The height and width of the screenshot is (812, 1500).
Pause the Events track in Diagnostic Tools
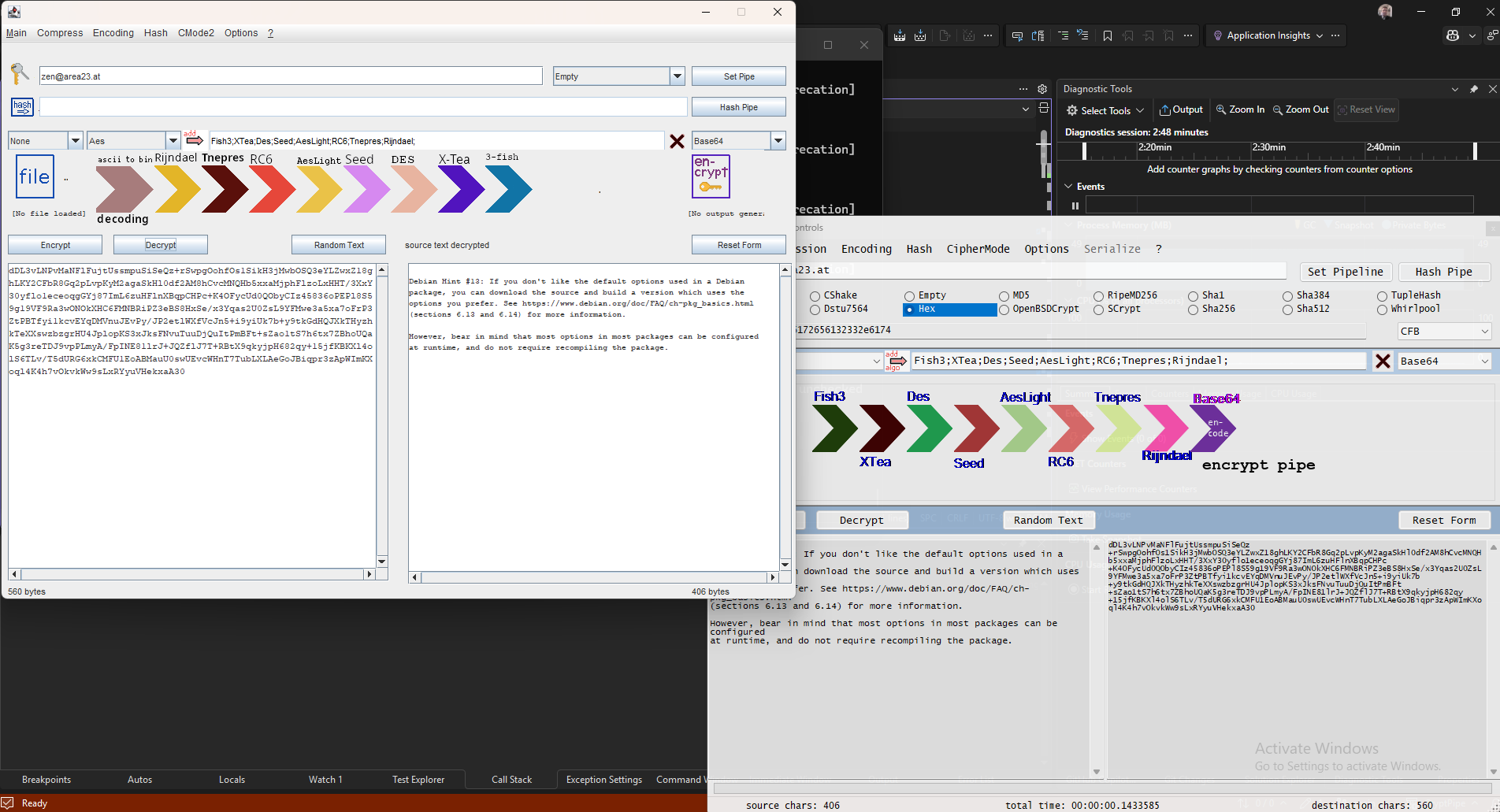pos(1075,206)
